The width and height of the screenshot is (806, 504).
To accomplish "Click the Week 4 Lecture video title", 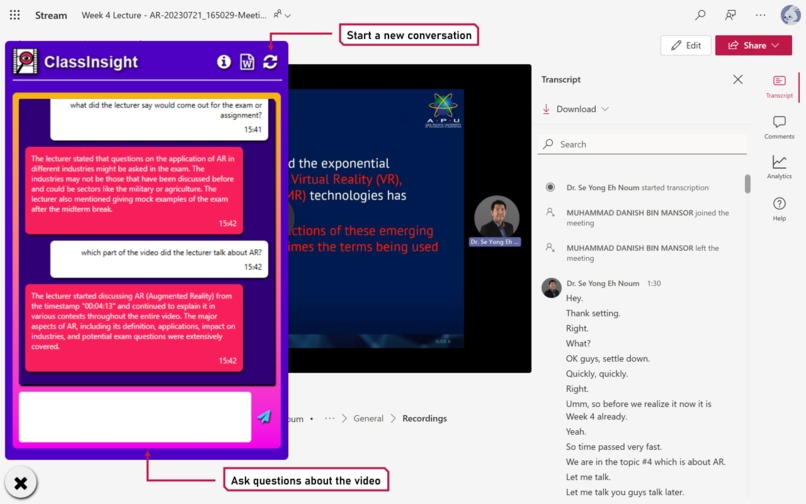I will pyautogui.click(x=174, y=15).
